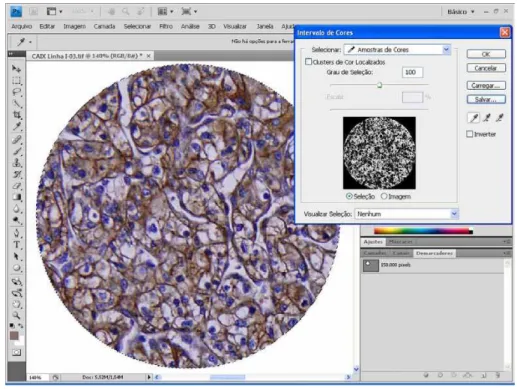Select the Hand tool
Image resolution: width=517 pixels, height=389 pixels.
click(x=16, y=304)
